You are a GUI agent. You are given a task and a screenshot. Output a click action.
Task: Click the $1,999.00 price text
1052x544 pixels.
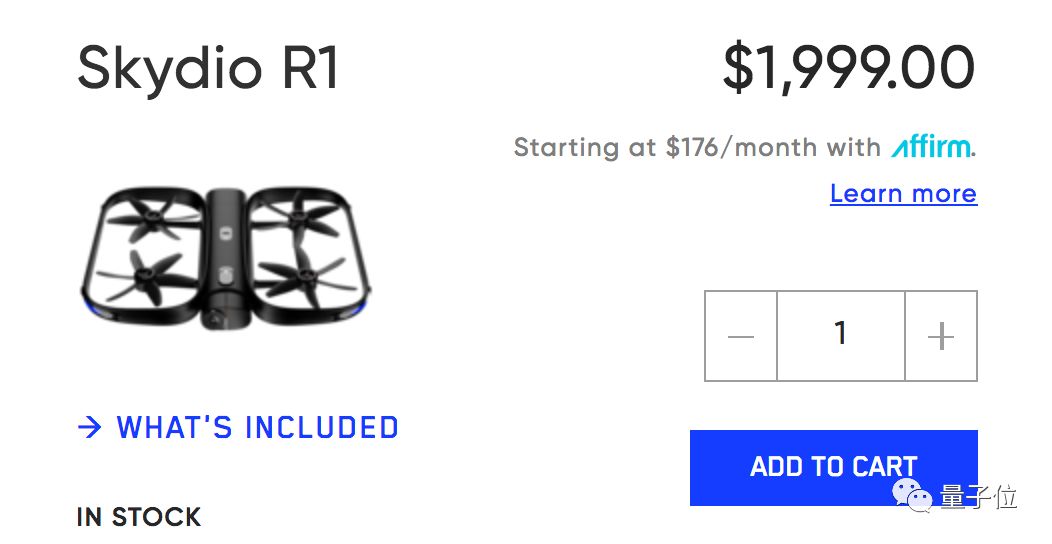848,69
